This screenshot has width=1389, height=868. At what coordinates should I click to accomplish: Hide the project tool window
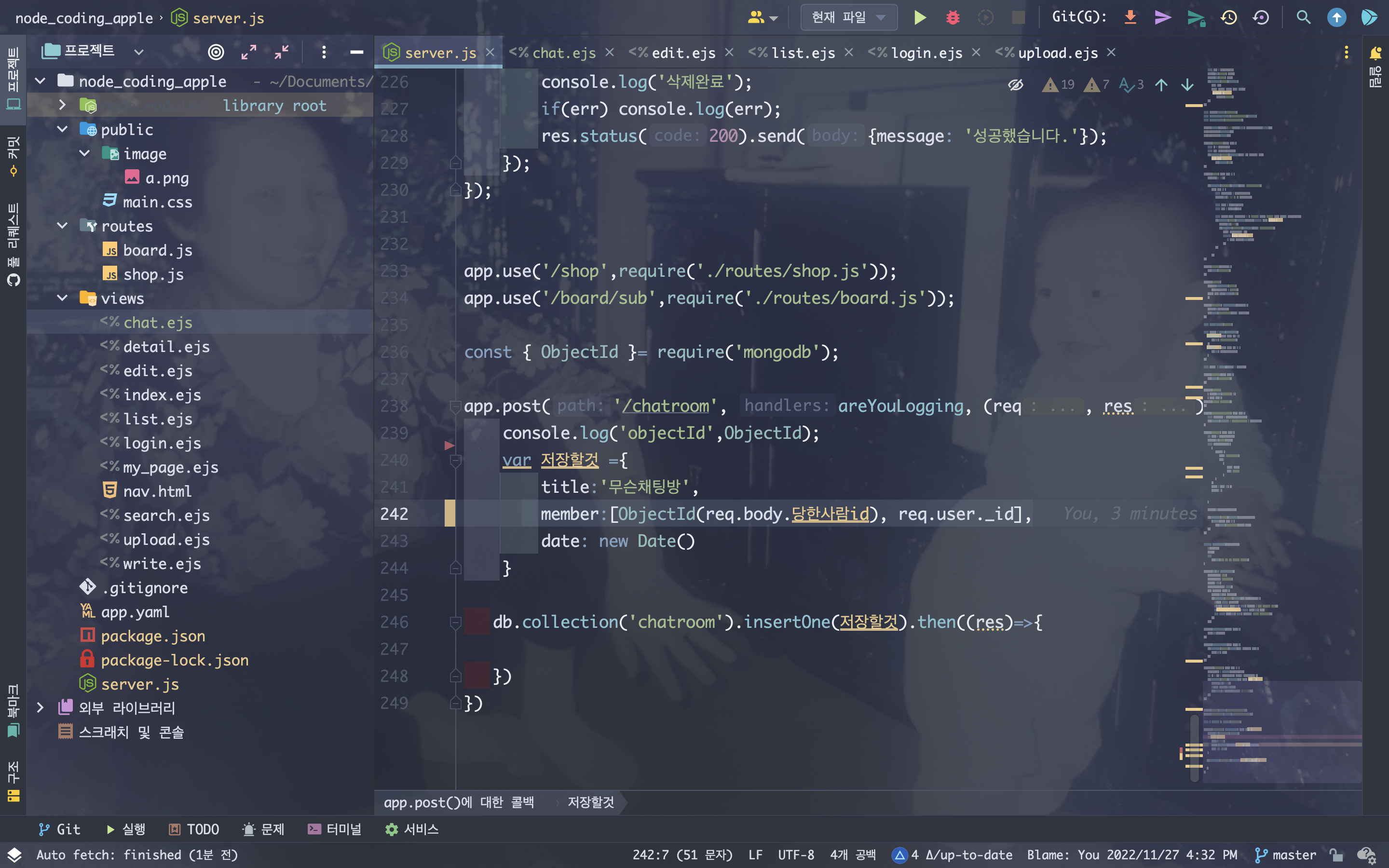point(356,52)
